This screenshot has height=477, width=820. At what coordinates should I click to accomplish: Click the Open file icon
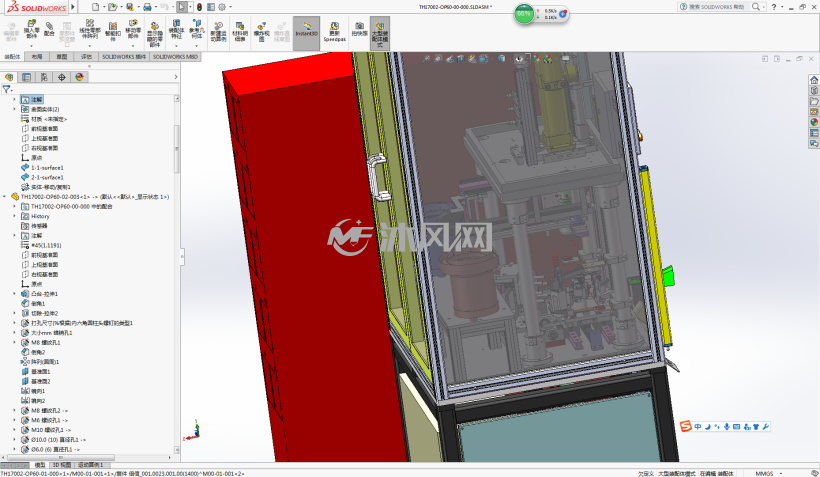tap(112, 7)
